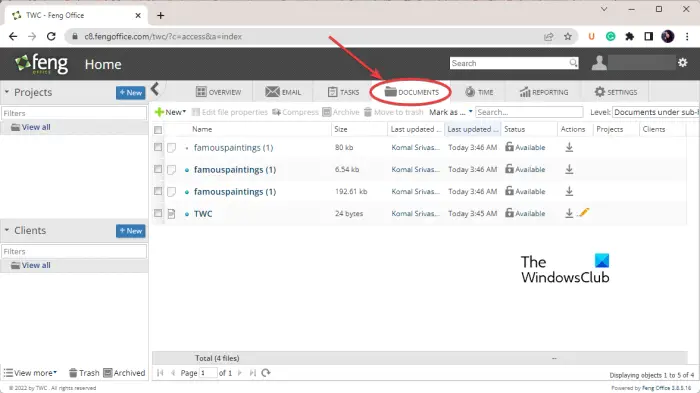Switch to the Documents tab
Image resolution: width=700 pixels, height=393 pixels.
click(x=412, y=92)
